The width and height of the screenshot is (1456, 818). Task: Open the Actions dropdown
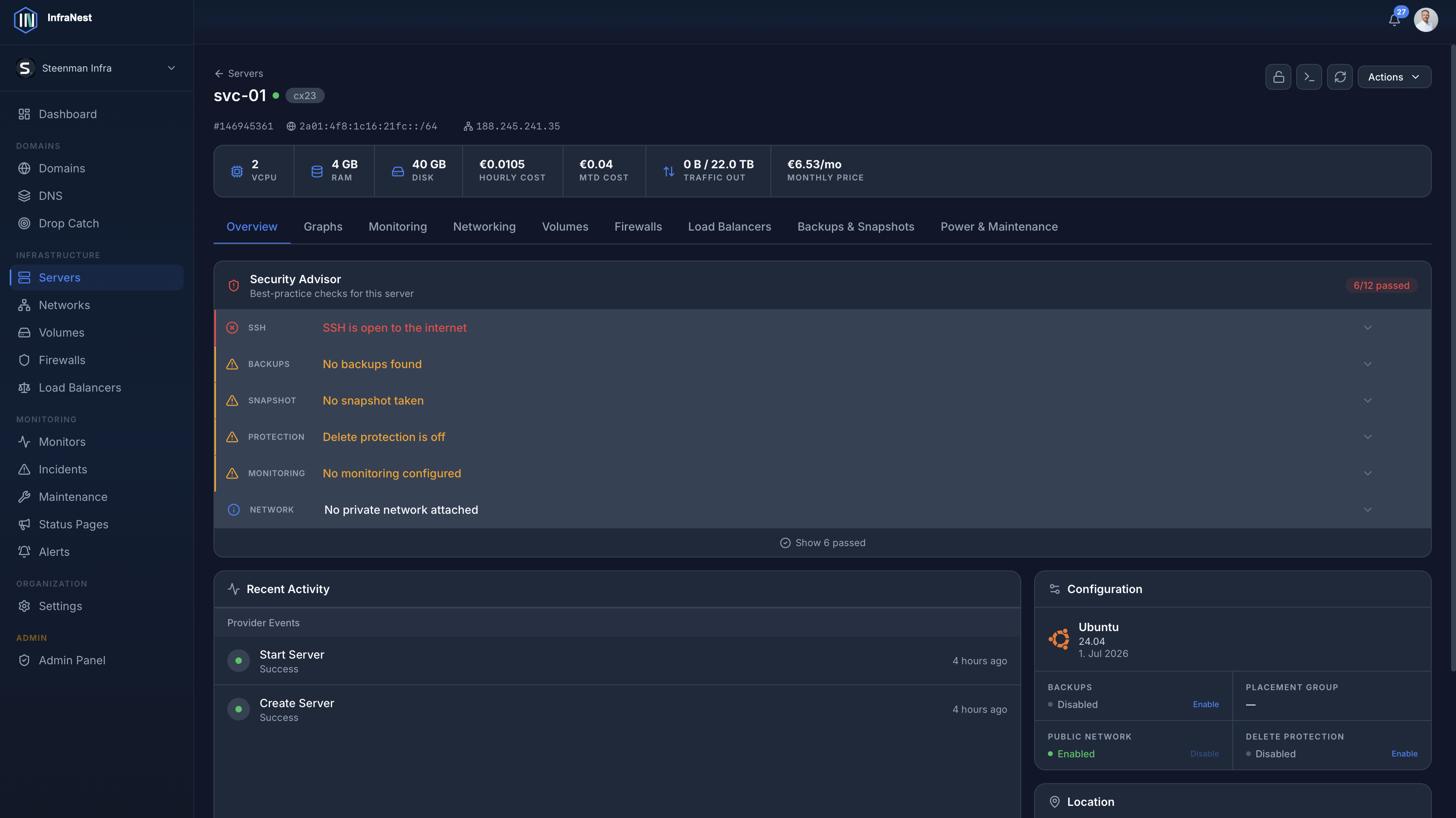[x=1394, y=77]
